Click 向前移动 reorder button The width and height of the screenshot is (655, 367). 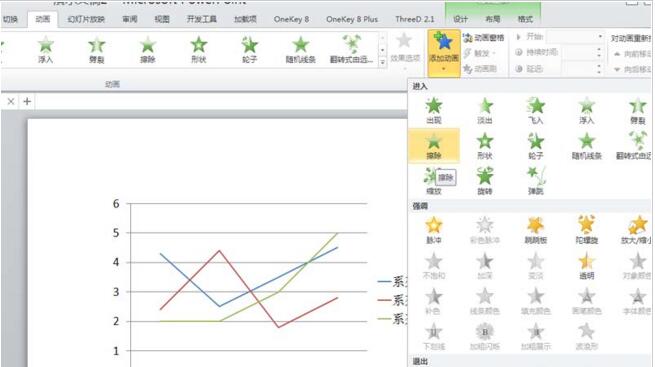click(632, 54)
